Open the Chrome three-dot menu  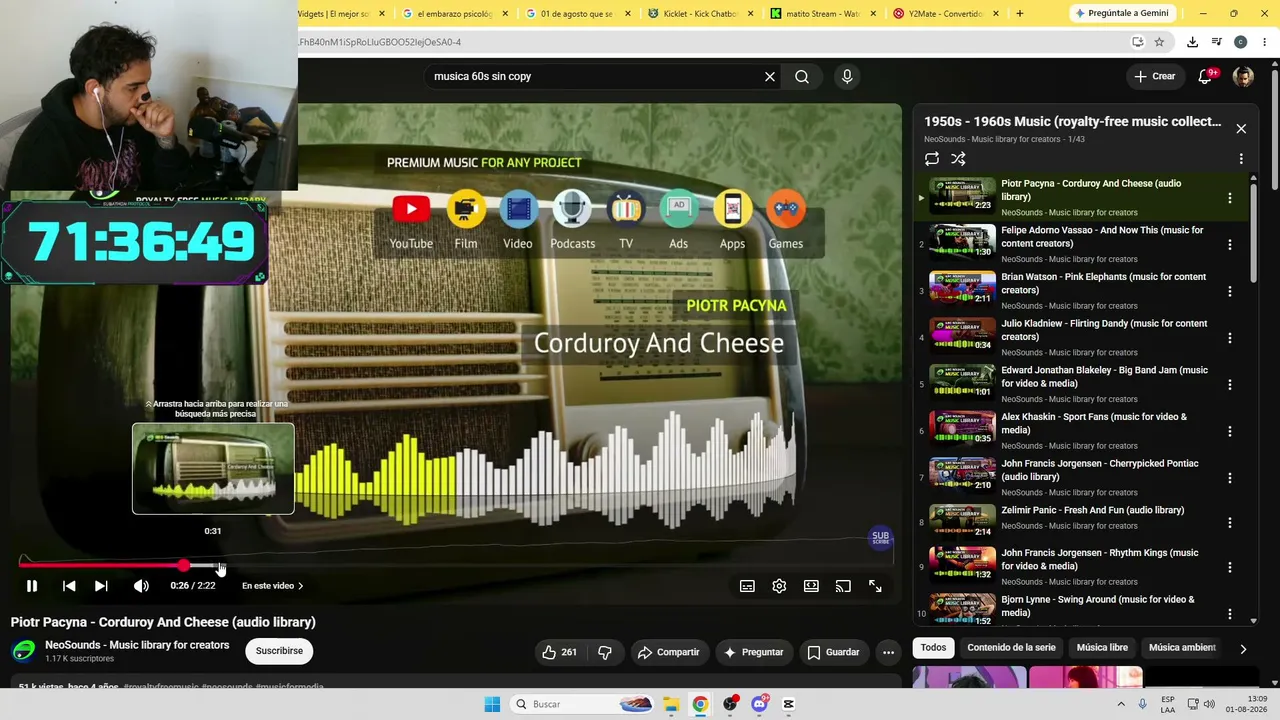pos(1265,42)
